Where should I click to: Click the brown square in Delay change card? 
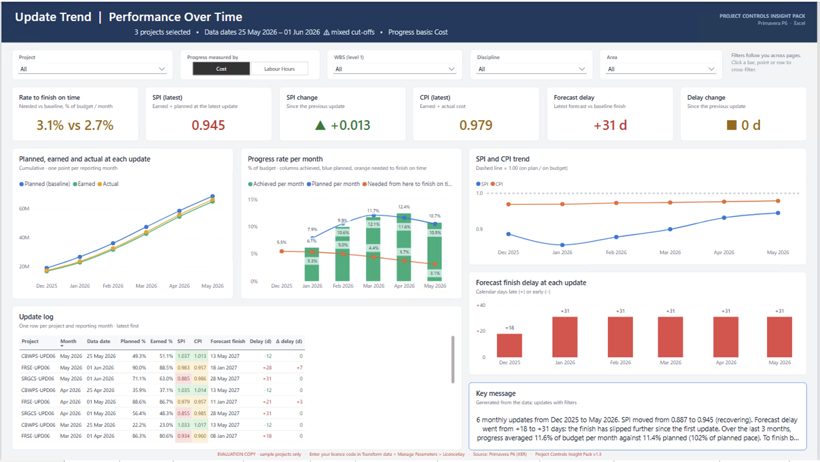pos(732,125)
